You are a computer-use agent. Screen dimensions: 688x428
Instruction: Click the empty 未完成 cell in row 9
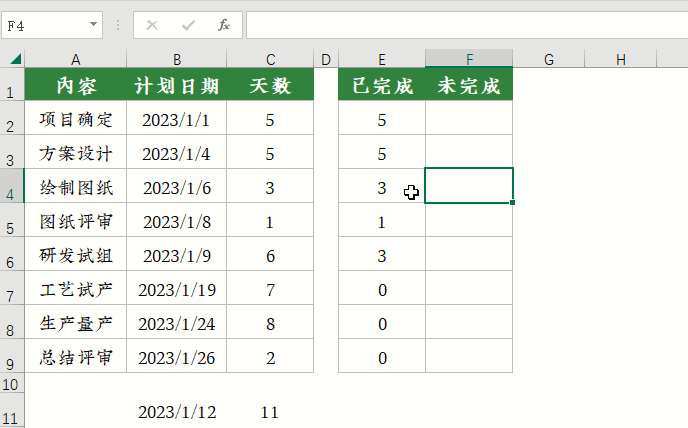(x=469, y=356)
